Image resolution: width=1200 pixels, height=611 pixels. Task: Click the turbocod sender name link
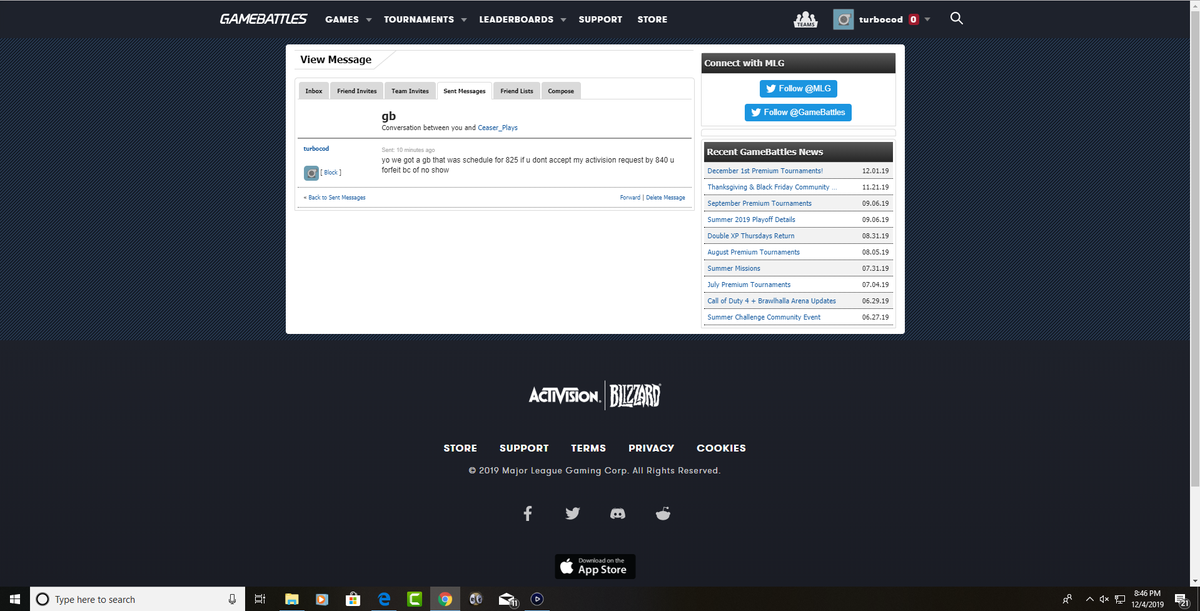(x=316, y=148)
